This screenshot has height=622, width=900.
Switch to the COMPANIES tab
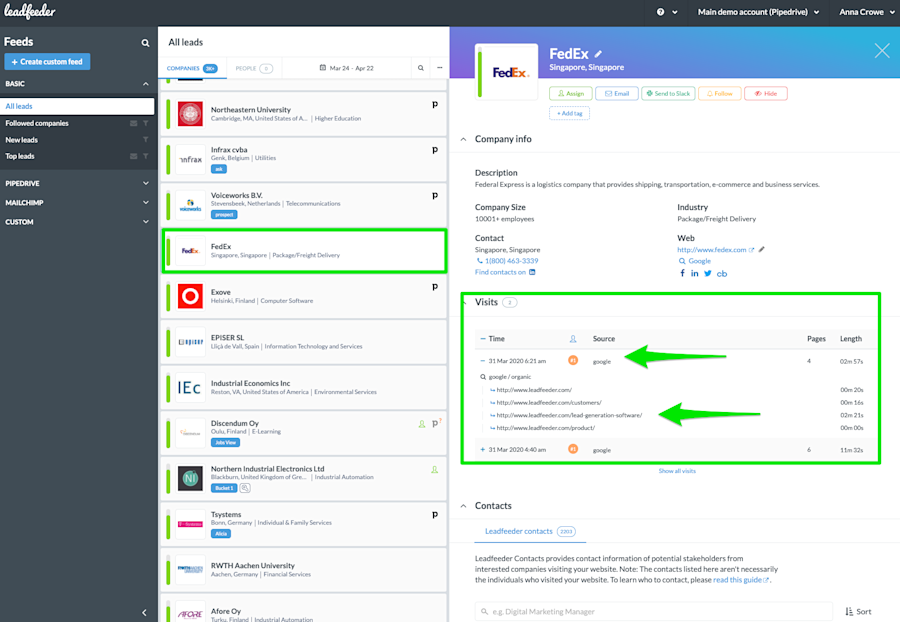(x=192, y=68)
